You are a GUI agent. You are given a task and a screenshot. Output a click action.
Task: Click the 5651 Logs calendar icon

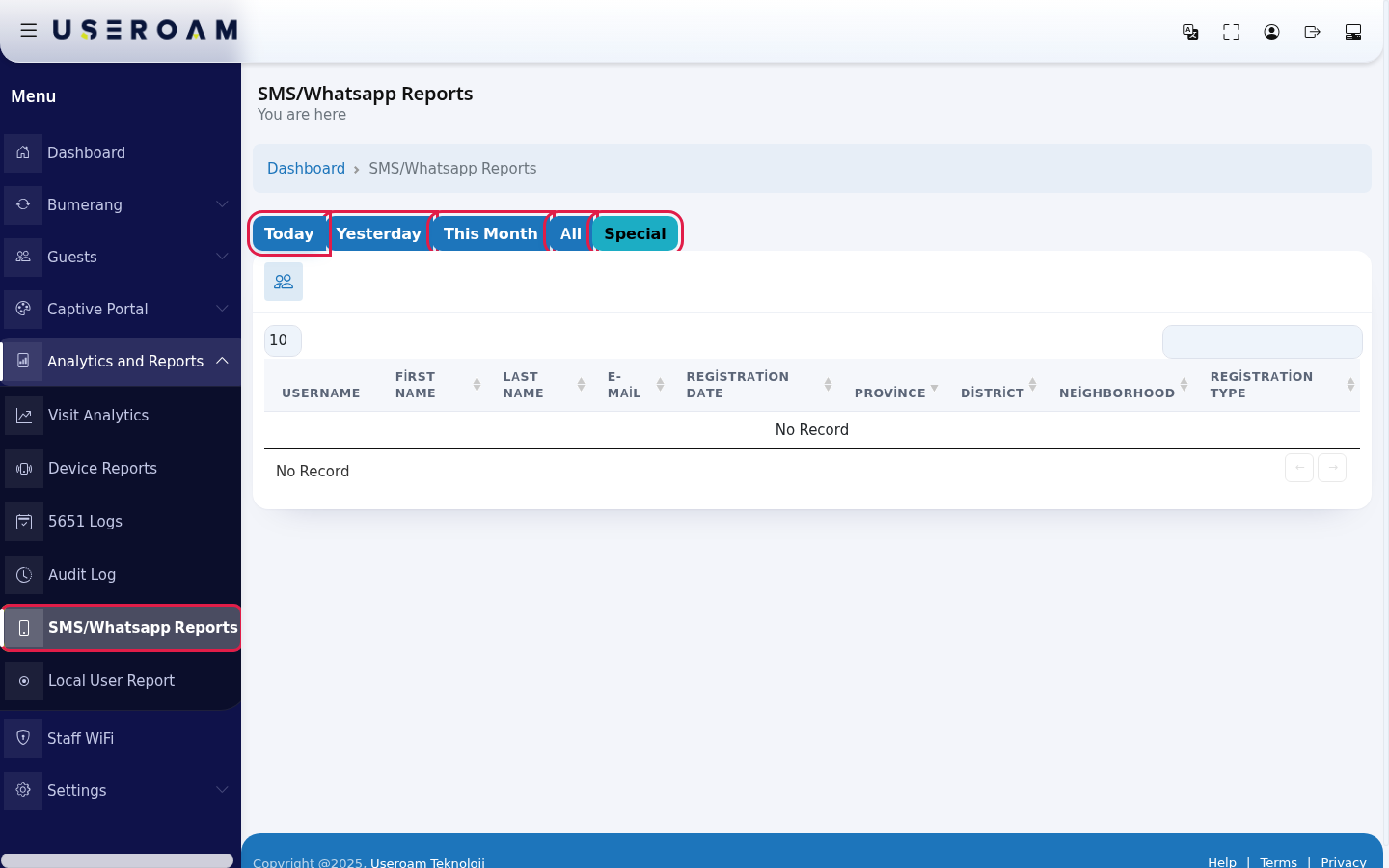pos(24,522)
